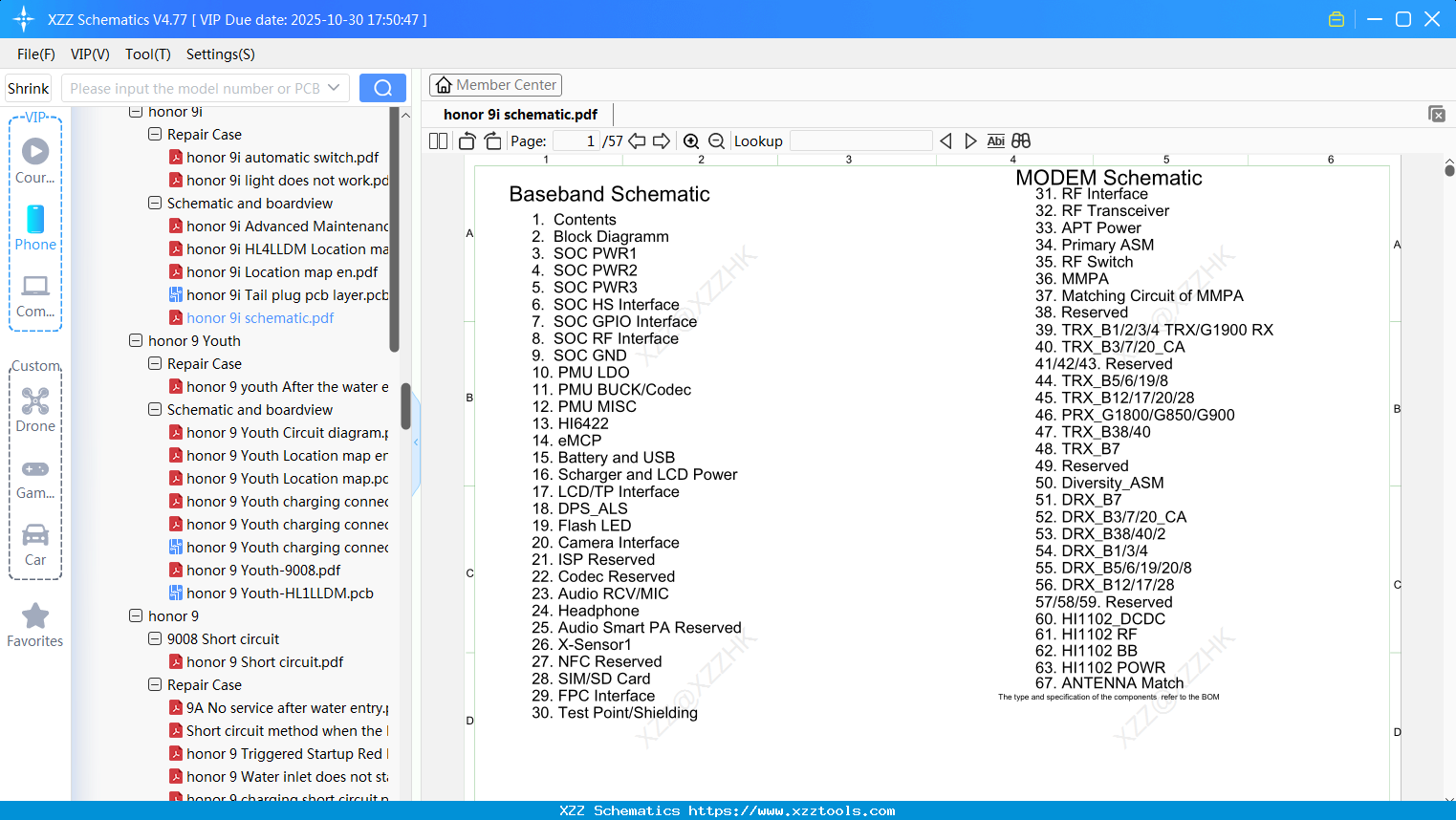This screenshot has width=1456, height=820.
Task: Open the Courses section in sidebar
Action: (x=35, y=162)
